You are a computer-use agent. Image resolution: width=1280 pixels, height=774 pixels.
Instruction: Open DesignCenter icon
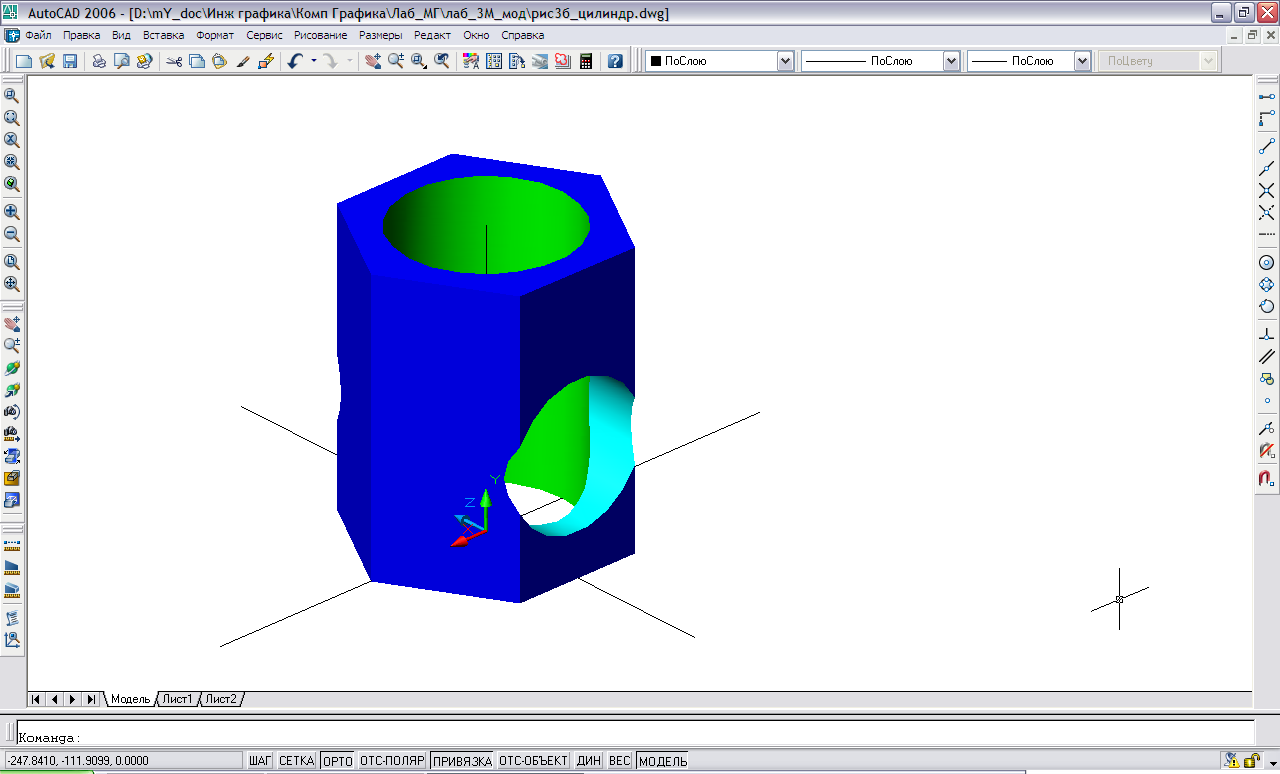494,61
